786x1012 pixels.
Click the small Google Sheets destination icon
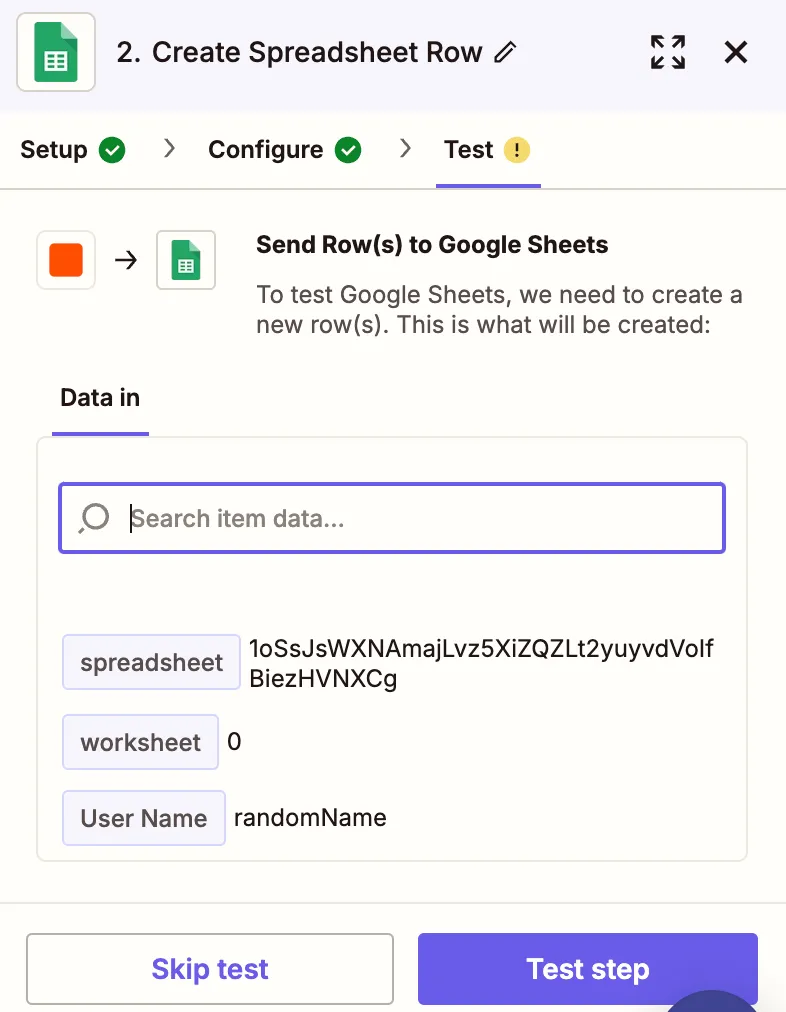tap(186, 260)
